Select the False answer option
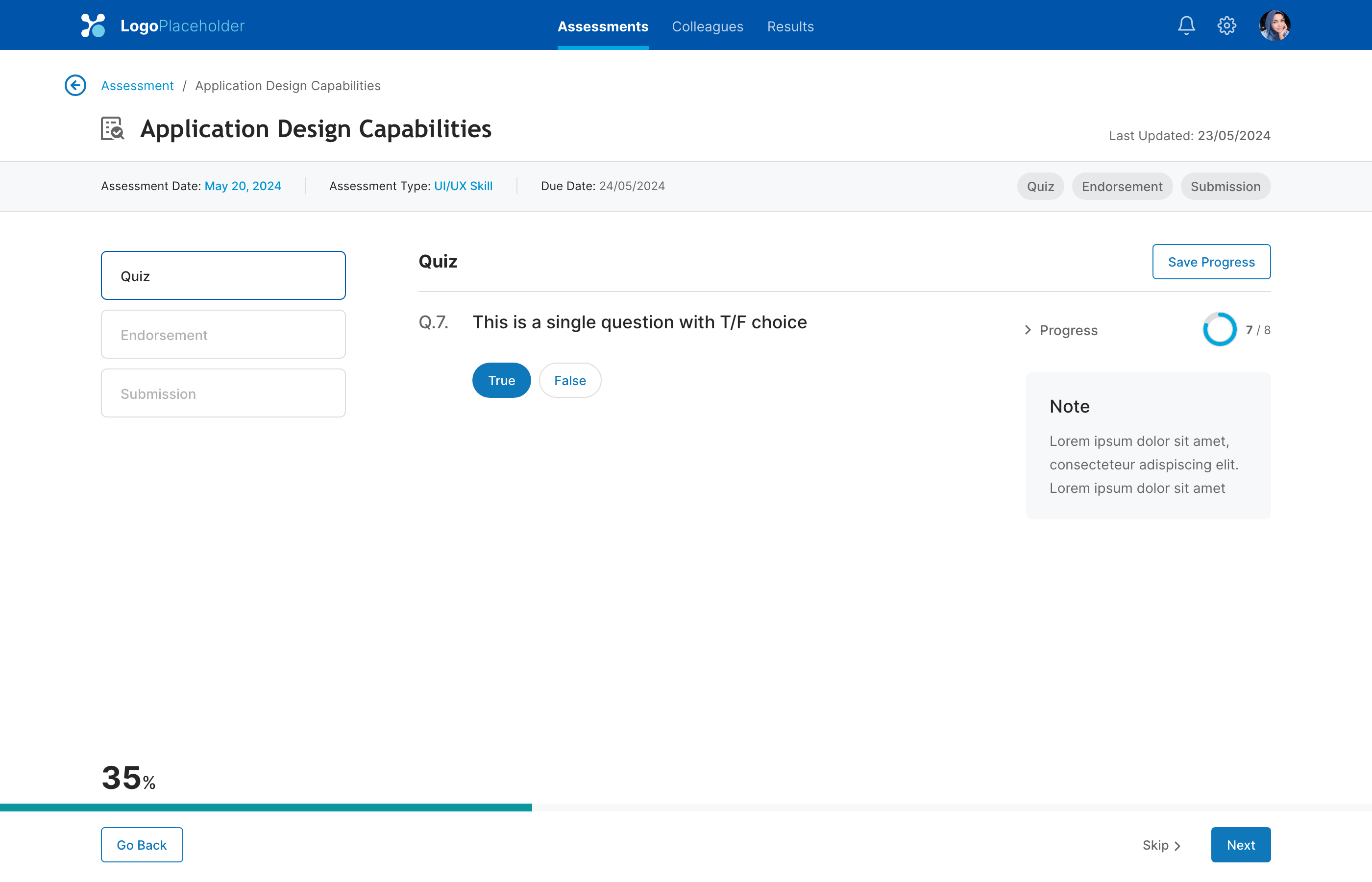 click(x=570, y=380)
